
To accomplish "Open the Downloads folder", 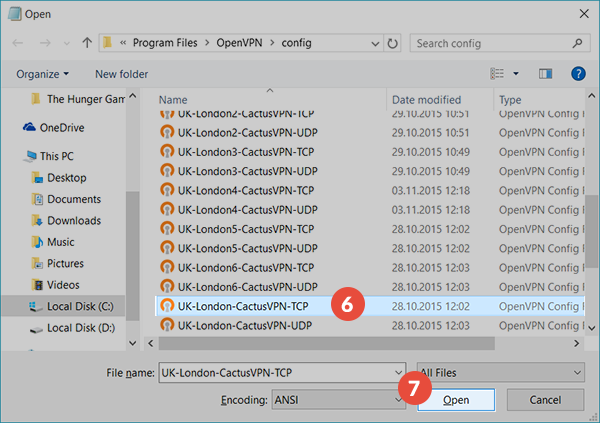I will pos(67,220).
